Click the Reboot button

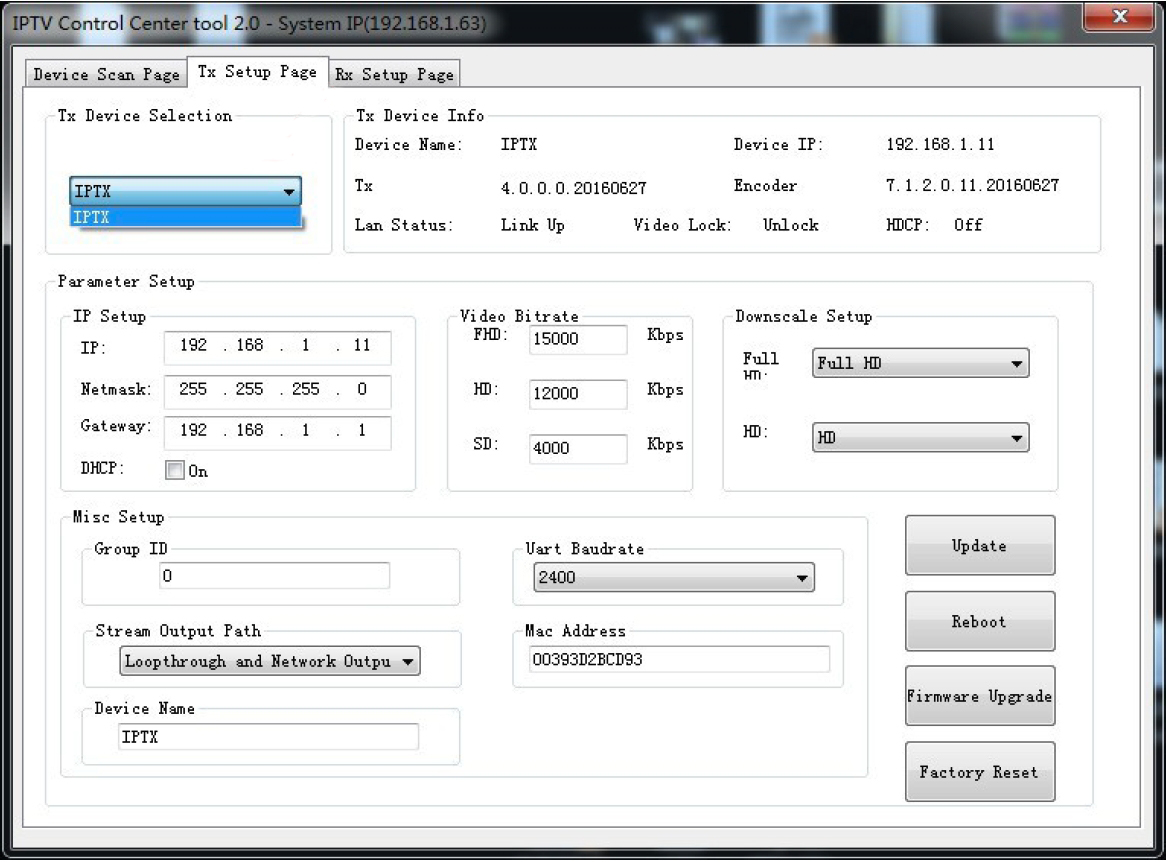(979, 621)
